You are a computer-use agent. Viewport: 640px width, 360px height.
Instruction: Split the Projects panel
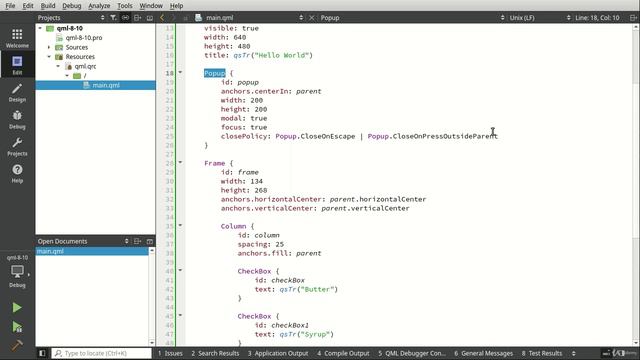point(138,18)
